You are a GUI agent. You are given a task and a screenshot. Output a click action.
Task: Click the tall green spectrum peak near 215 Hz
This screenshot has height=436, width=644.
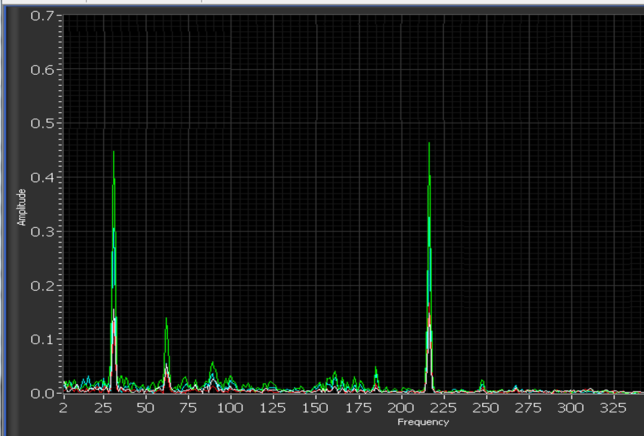click(429, 267)
